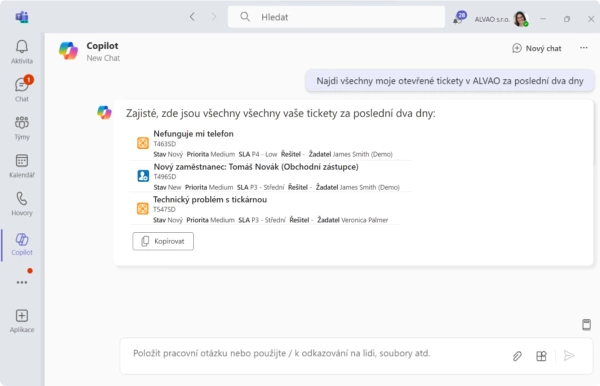Open the Hovory calls section
600x386 pixels.
[22, 204]
